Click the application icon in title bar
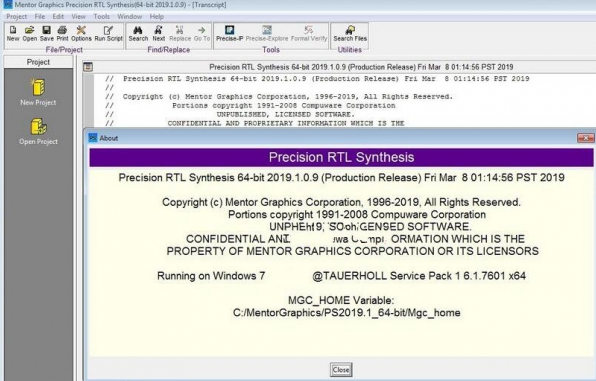 pyautogui.click(x=7, y=5)
